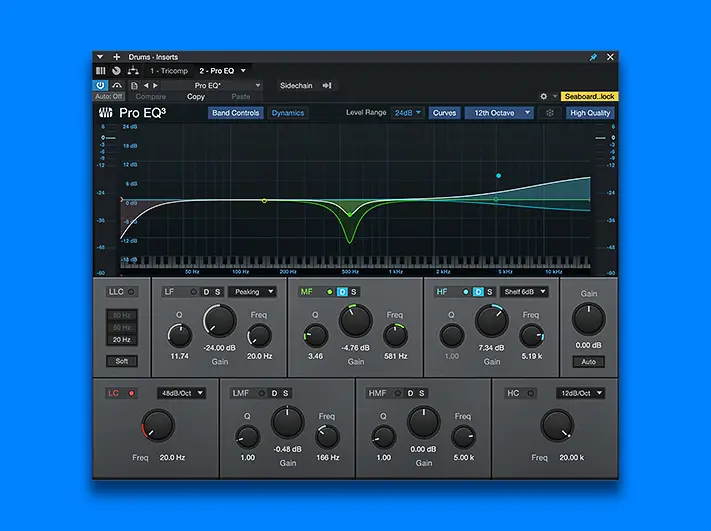Viewport: 711px width, 531px height.
Task: Click the dotted analyzer mode icon
Action: click(x=550, y=113)
